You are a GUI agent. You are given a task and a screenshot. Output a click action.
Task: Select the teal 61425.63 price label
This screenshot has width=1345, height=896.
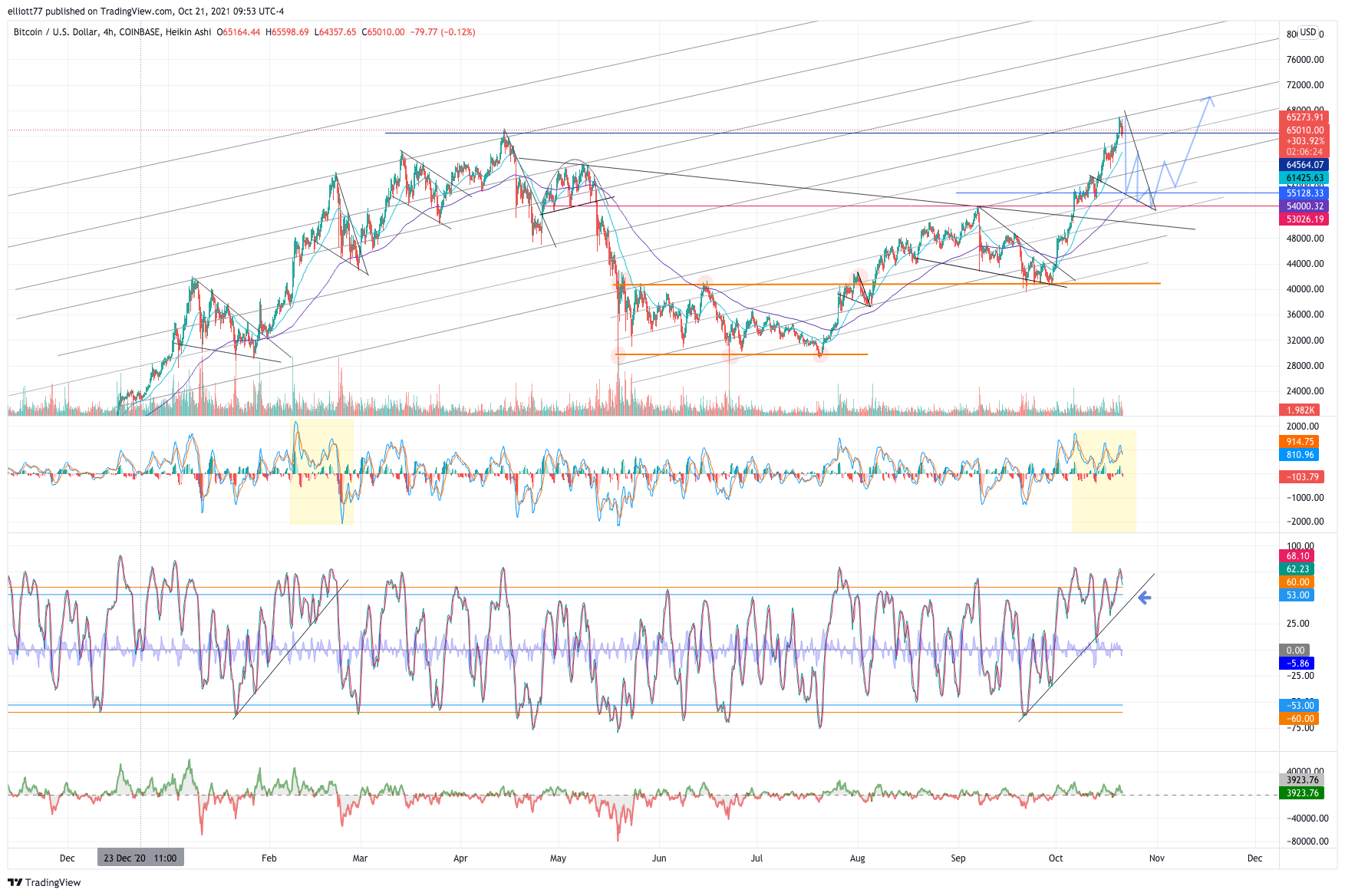point(1304,178)
